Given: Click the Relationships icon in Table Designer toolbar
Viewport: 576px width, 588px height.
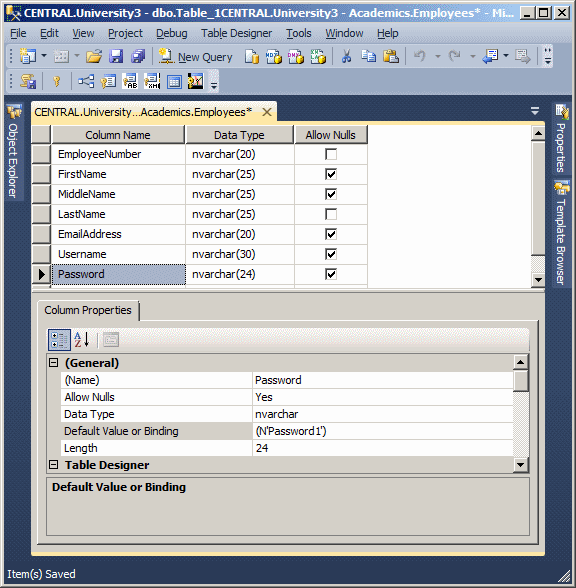Looking at the screenshot, I should [x=86, y=81].
